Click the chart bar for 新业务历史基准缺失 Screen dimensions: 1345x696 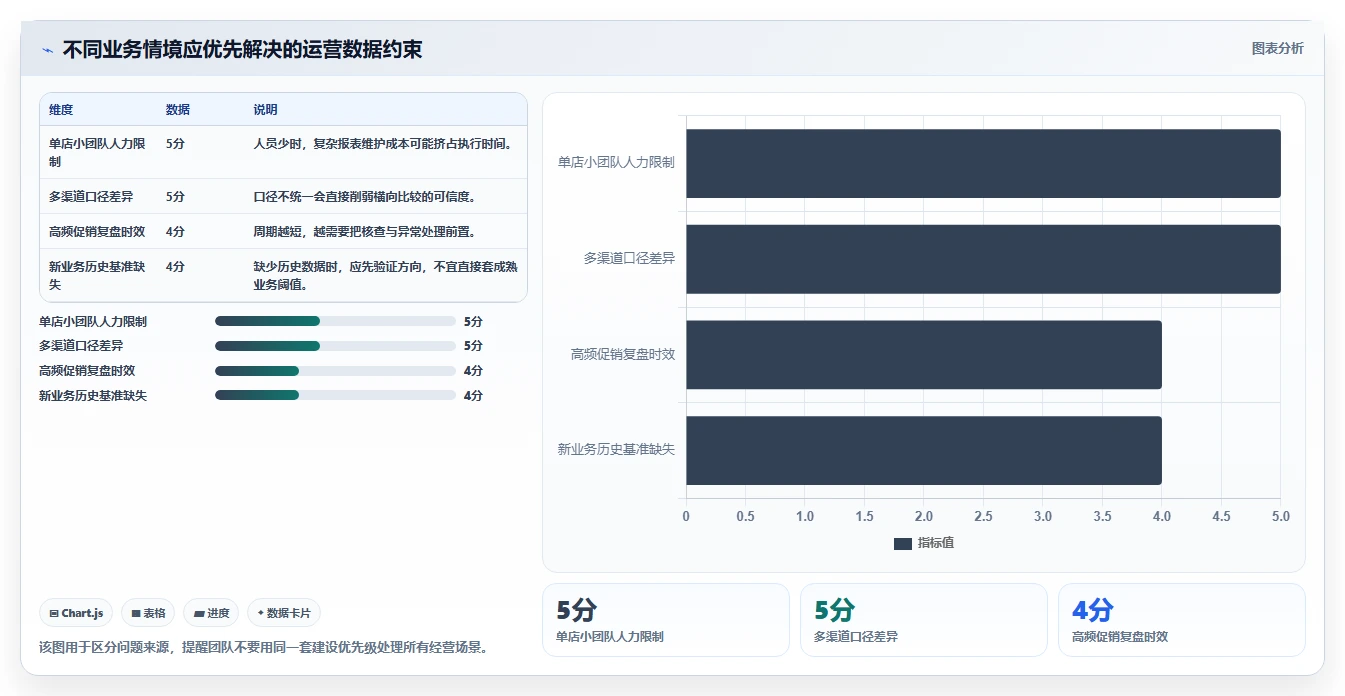pyautogui.click(x=924, y=450)
